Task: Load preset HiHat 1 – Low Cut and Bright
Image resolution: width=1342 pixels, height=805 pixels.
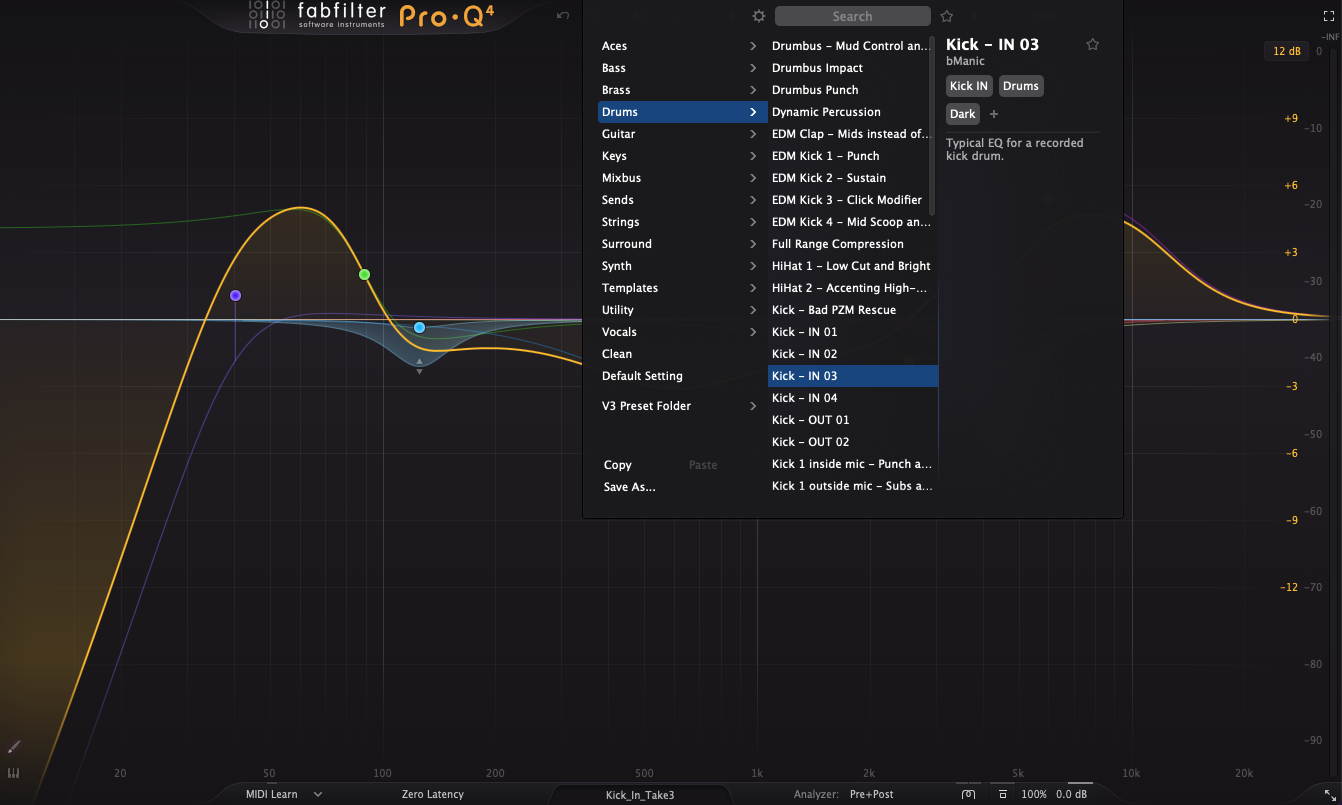Action: 853,266
